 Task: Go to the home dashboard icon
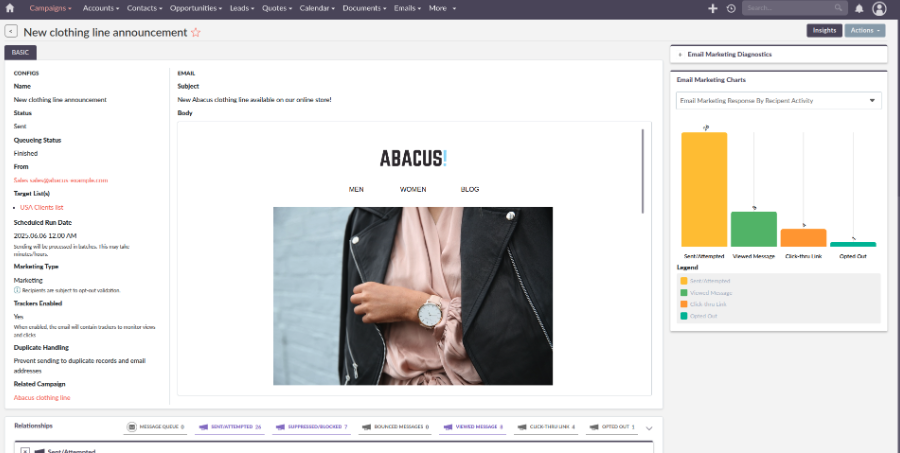pyautogui.click(x=10, y=8)
